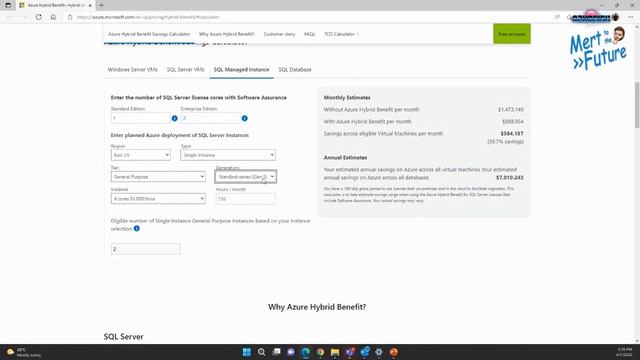The image size is (640, 360).
Task: Open tab actions menu icon at window top-left
Action: coord(8,5)
